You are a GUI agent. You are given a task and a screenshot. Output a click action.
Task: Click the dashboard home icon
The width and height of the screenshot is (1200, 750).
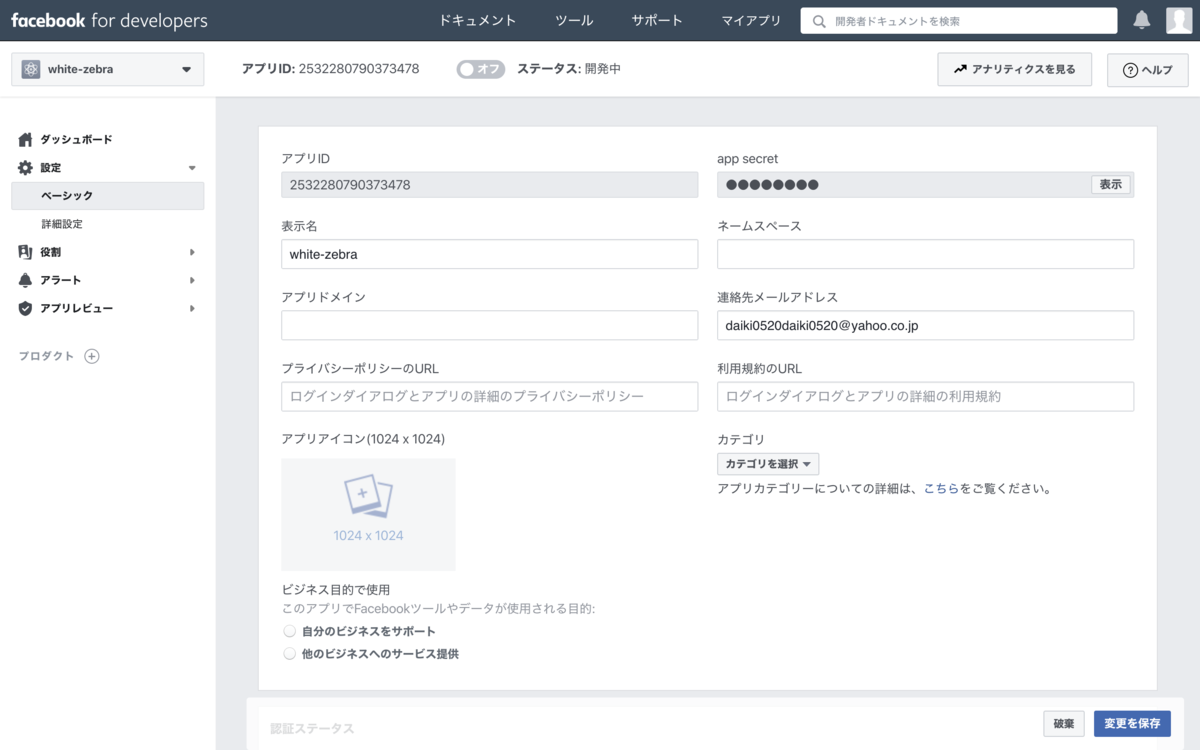pos(26,140)
